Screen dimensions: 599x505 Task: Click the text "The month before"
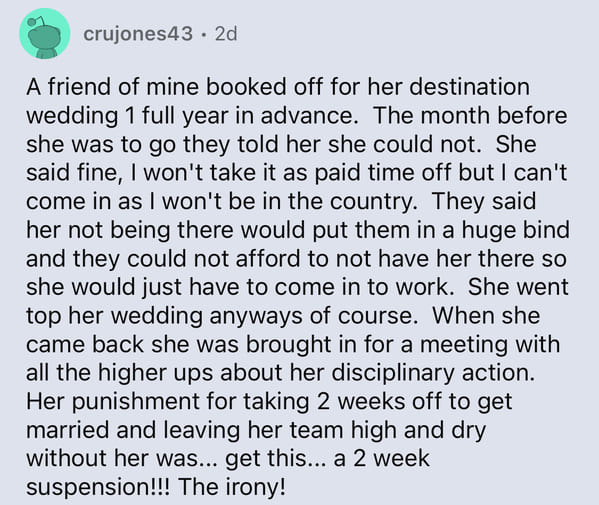coord(470,115)
